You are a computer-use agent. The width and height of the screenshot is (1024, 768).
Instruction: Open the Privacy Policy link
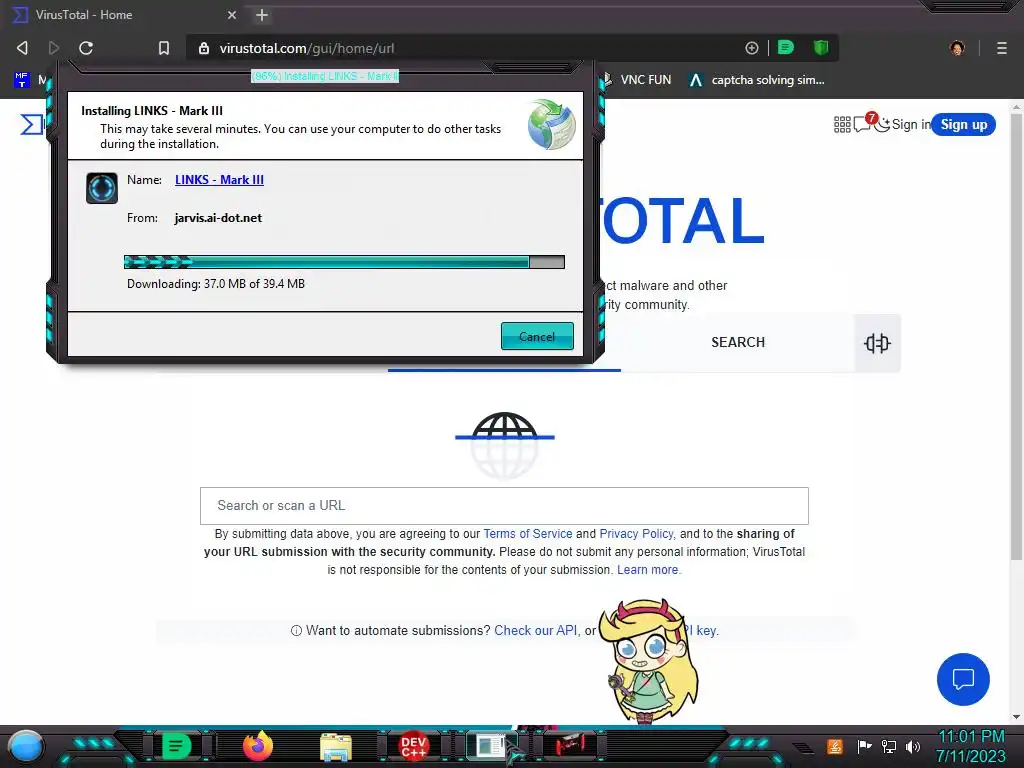tap(636, 534)
